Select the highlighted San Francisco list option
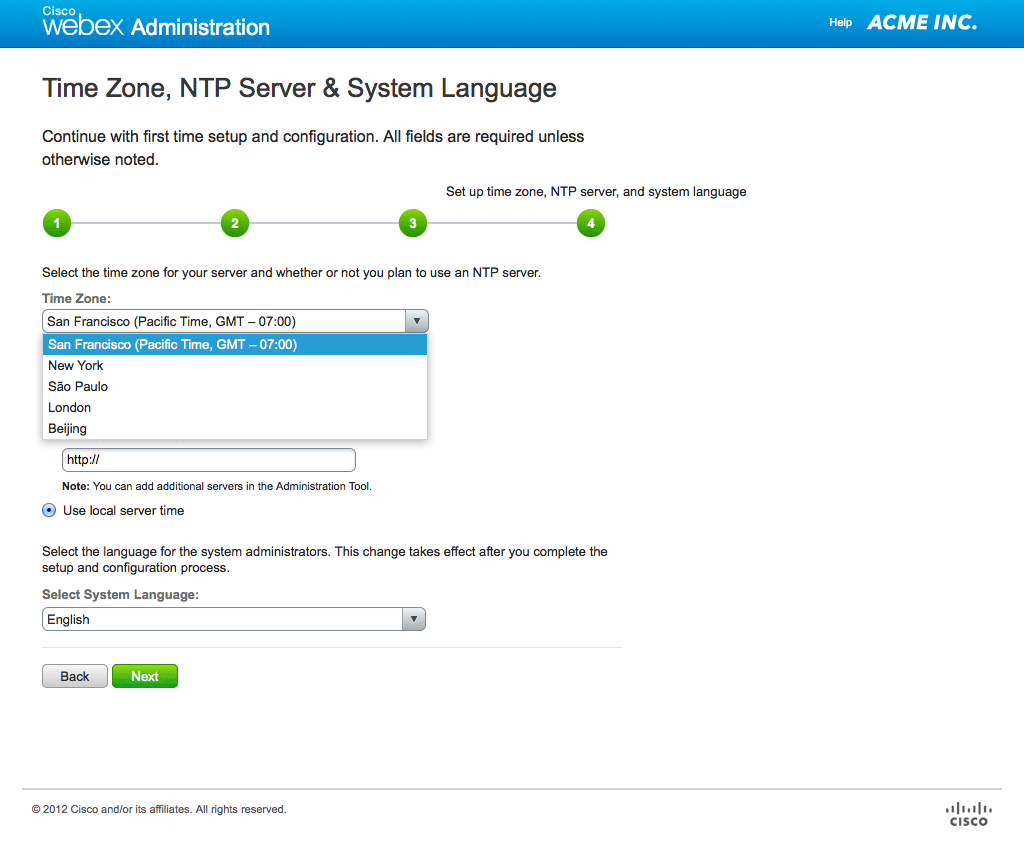 pos(173,344)
